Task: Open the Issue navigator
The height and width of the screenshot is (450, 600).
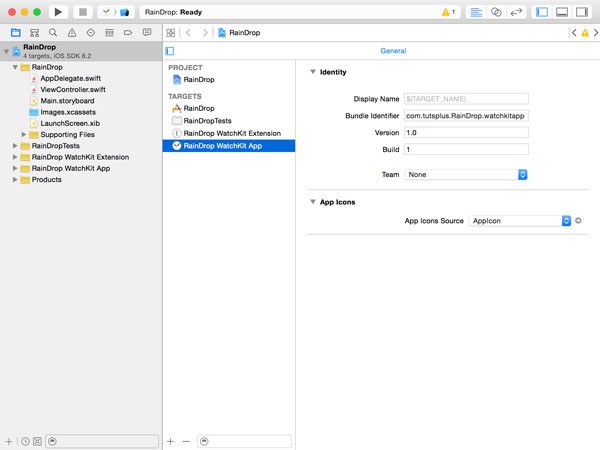Action: coord(72,33)
